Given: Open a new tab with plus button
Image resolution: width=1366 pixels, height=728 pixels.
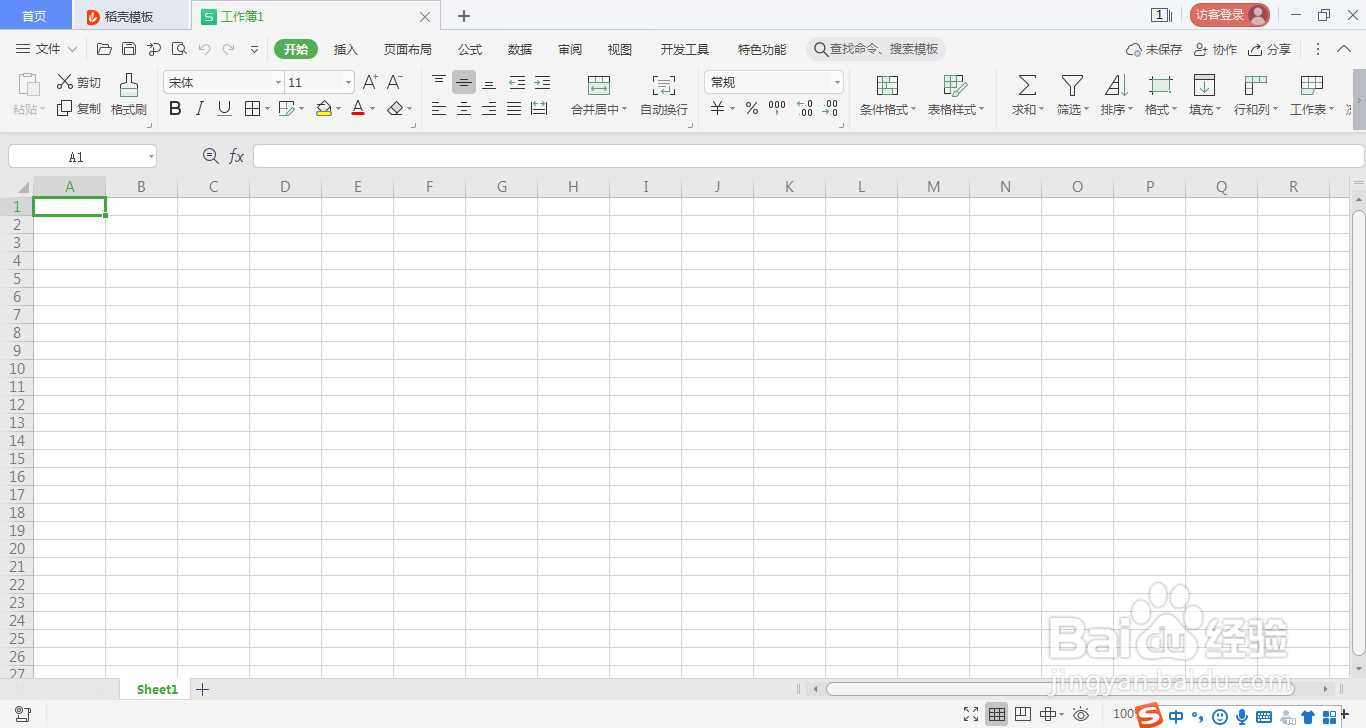Looking at the screenshot, I should click(463, 16).
